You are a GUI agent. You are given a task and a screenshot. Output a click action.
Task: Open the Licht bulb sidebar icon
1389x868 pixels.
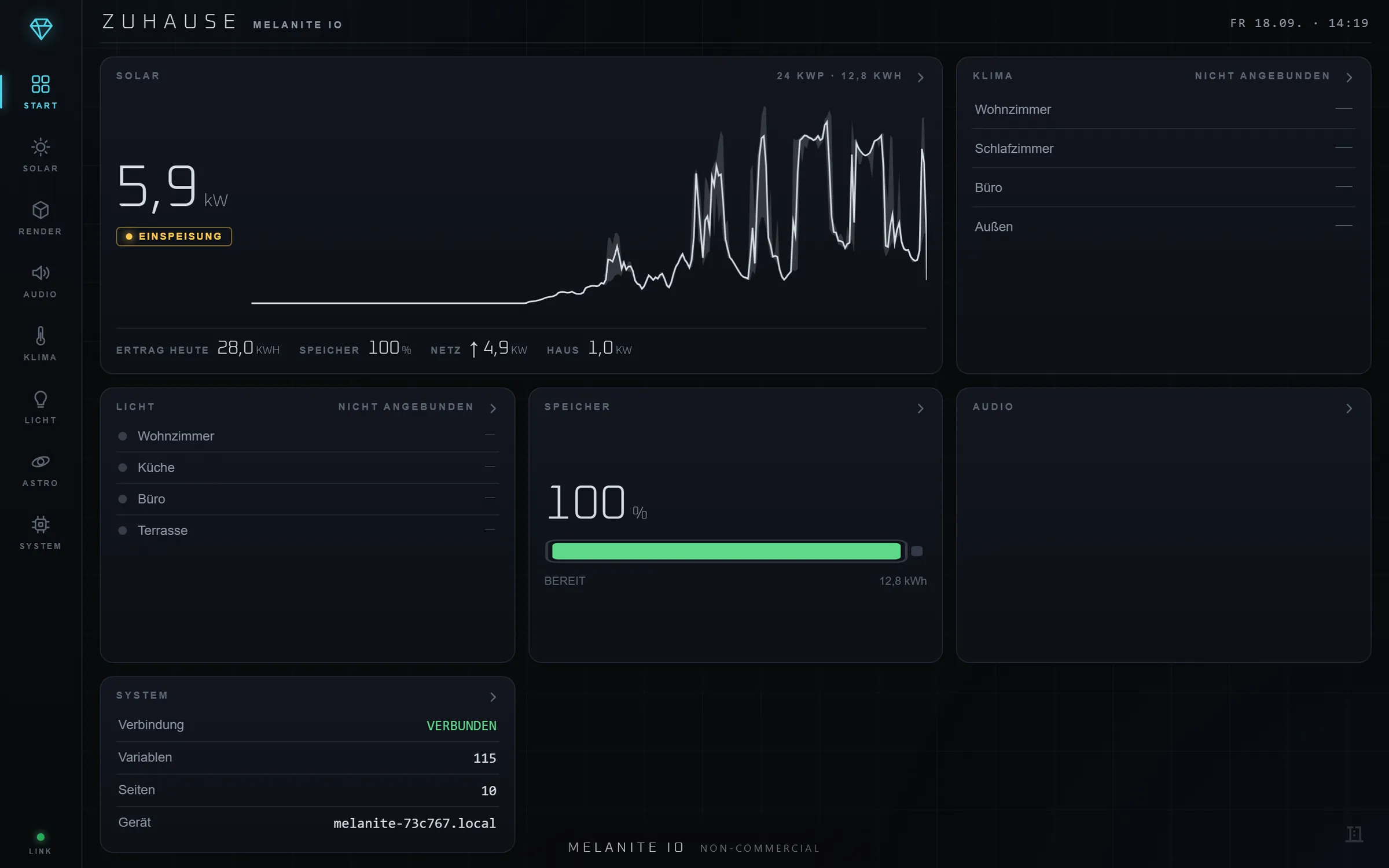[x=41, y=407]
